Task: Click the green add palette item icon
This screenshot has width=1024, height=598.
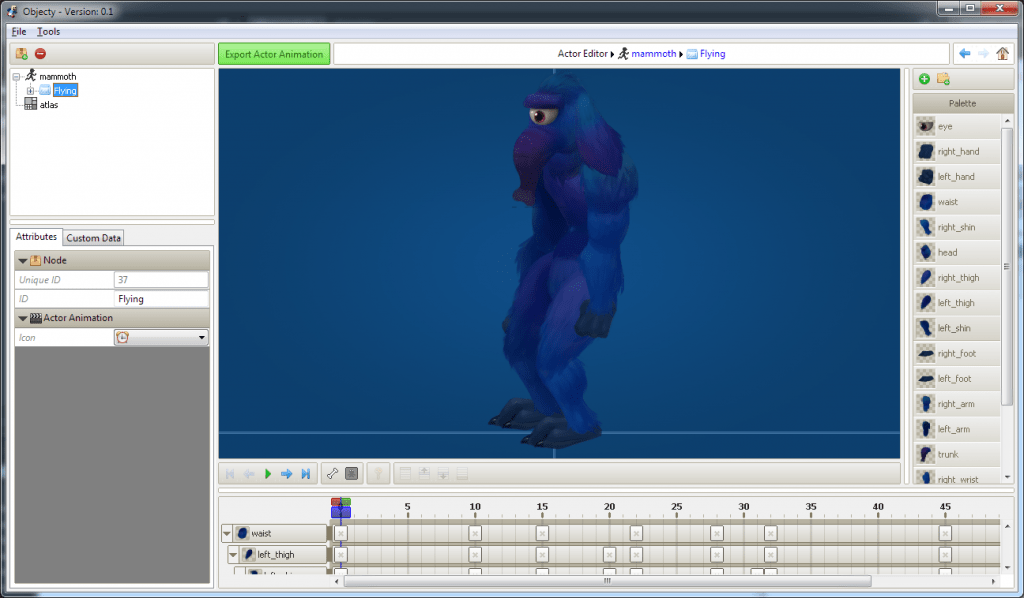Action: click(924, 79)
